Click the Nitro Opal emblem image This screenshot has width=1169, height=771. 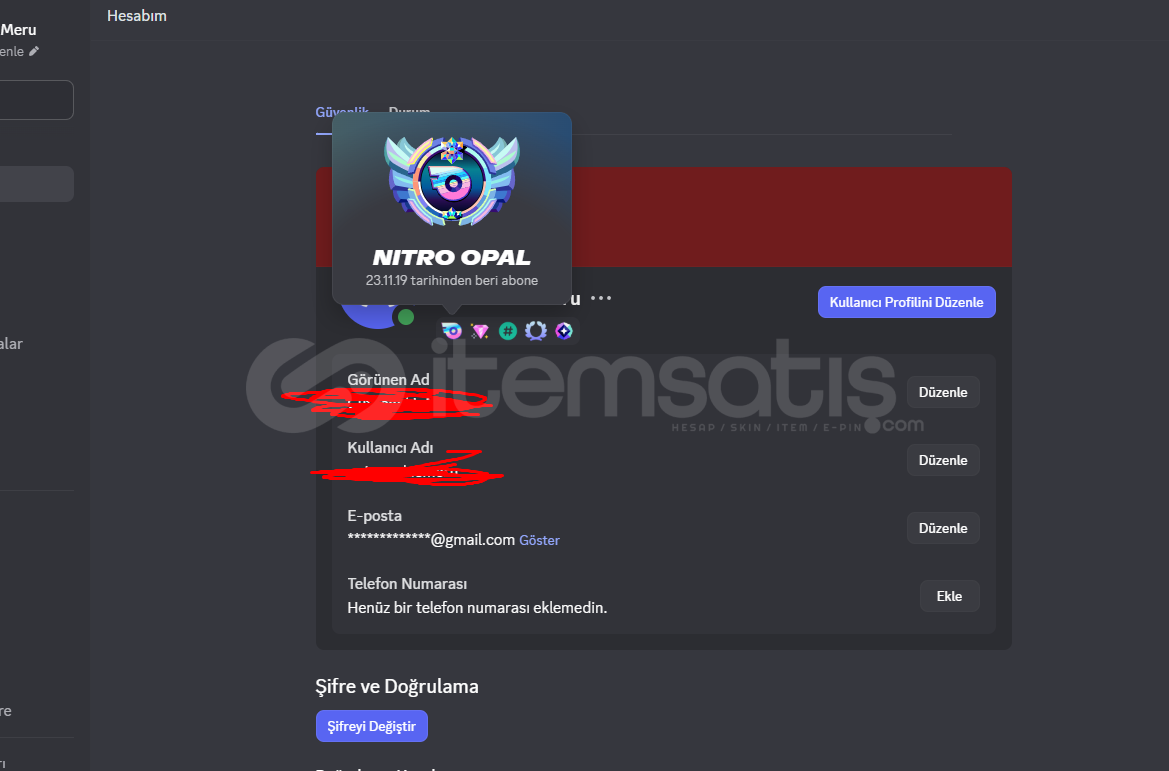(x=452, y=181)
